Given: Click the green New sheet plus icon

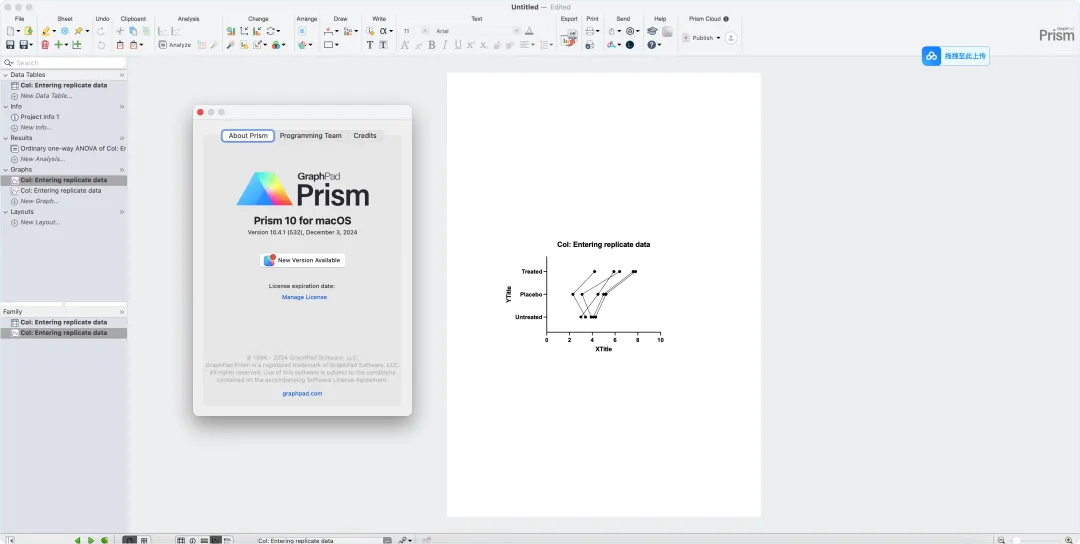Looking at the screenshot, I should pos(59,45).
